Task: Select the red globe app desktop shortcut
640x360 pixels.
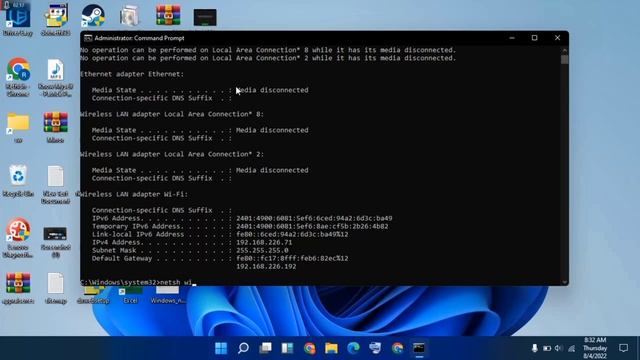Action: (x=18, y=238)
